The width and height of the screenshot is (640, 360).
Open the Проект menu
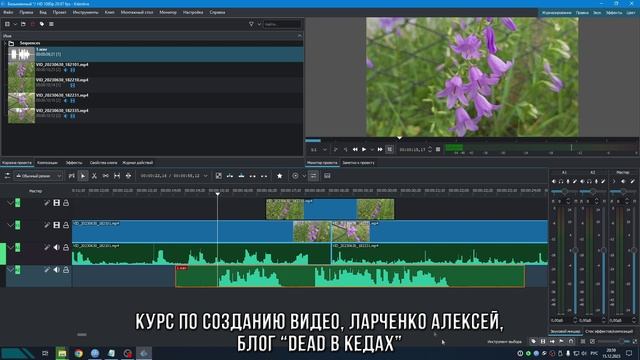[x=59, y=12]
